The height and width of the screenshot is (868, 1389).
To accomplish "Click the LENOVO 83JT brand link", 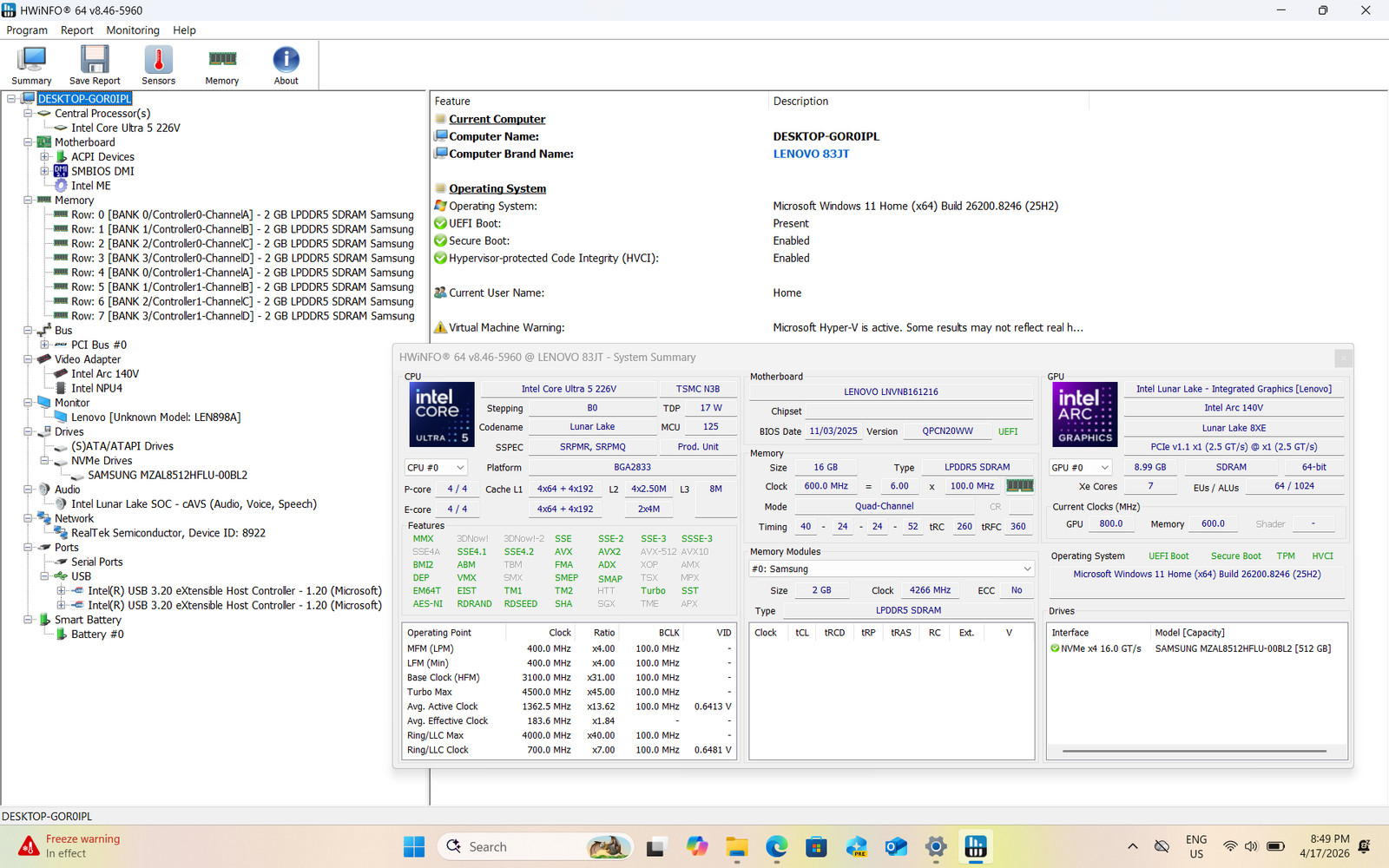I will (811, 154).
